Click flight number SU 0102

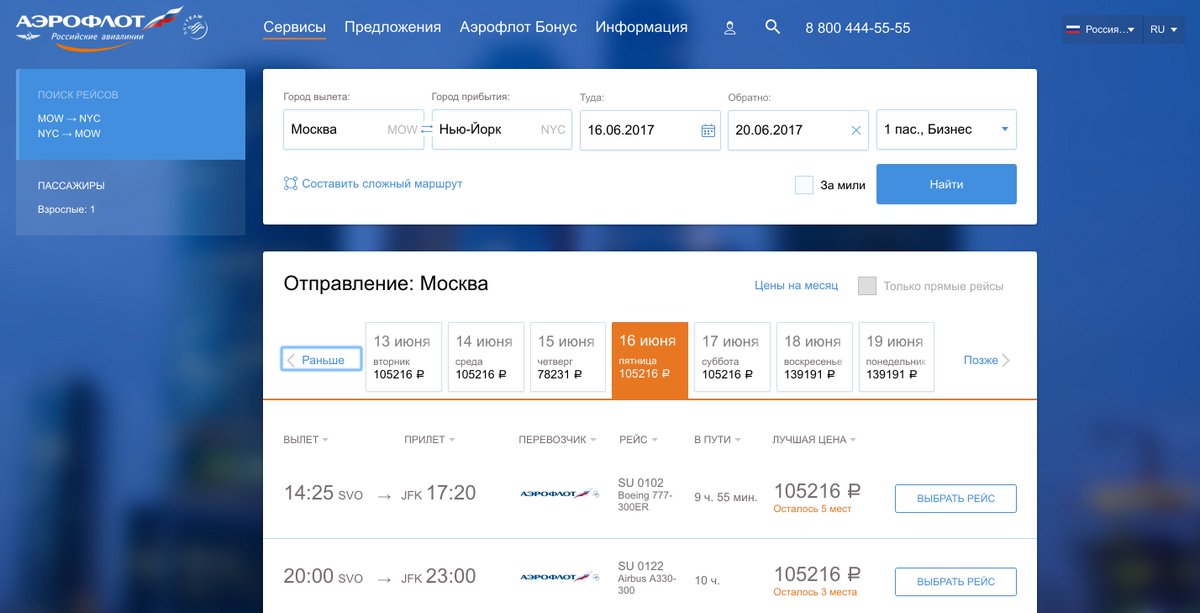click(x=641, y=483)
